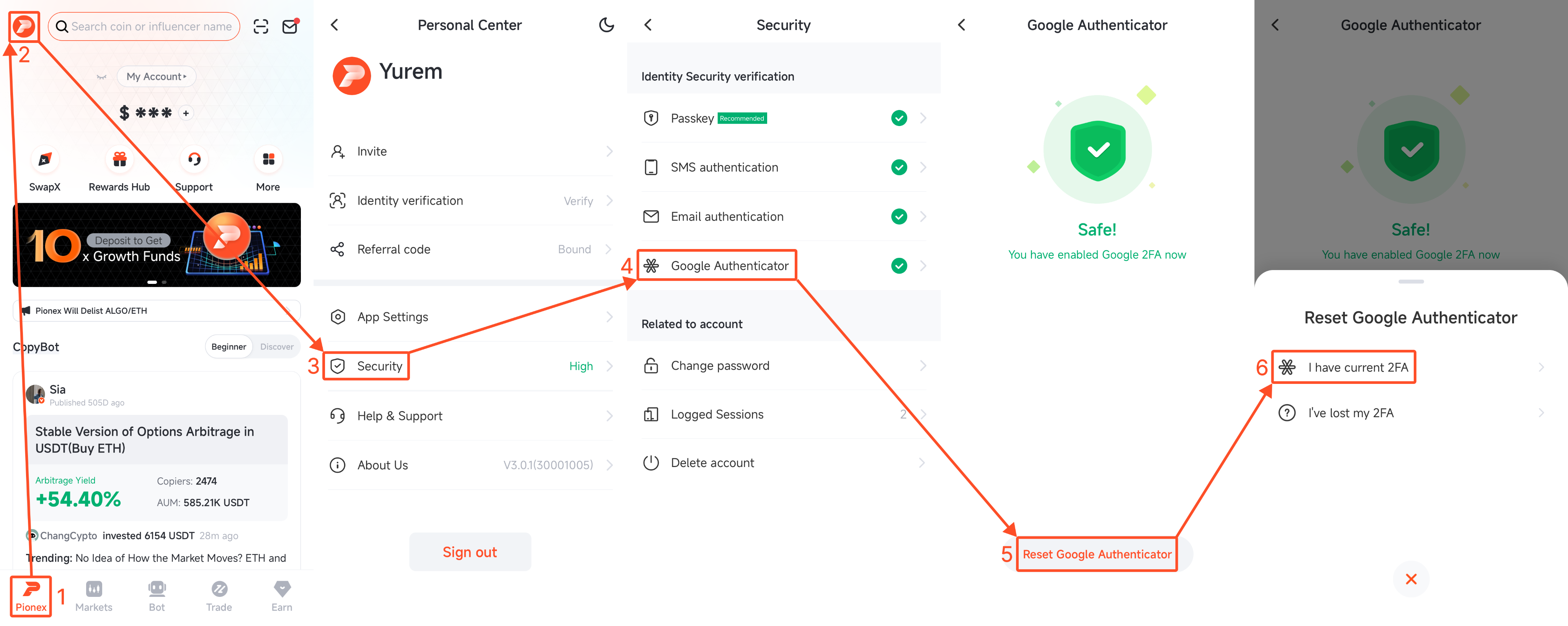Open the Change password lock icon
This screenshot has height=626, width=1568.
pyautogui.click(x=651, y=365)
